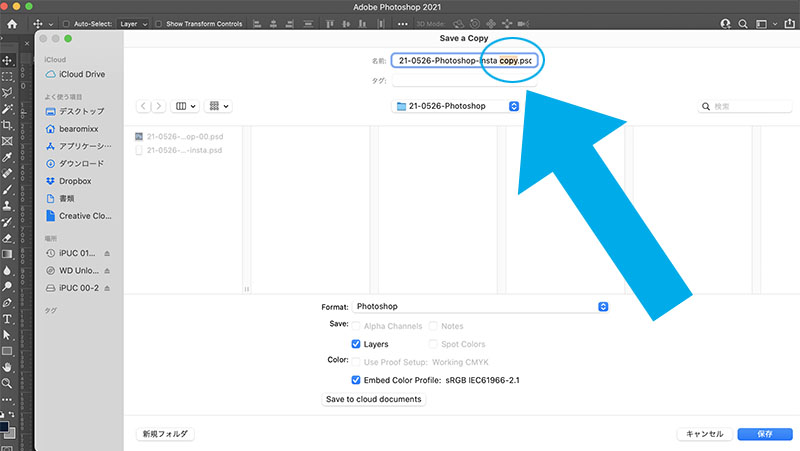Image resolution: width=800 pixels, height=451 pixels.
Task: Click the file name input field
Action: pos(464,61)
